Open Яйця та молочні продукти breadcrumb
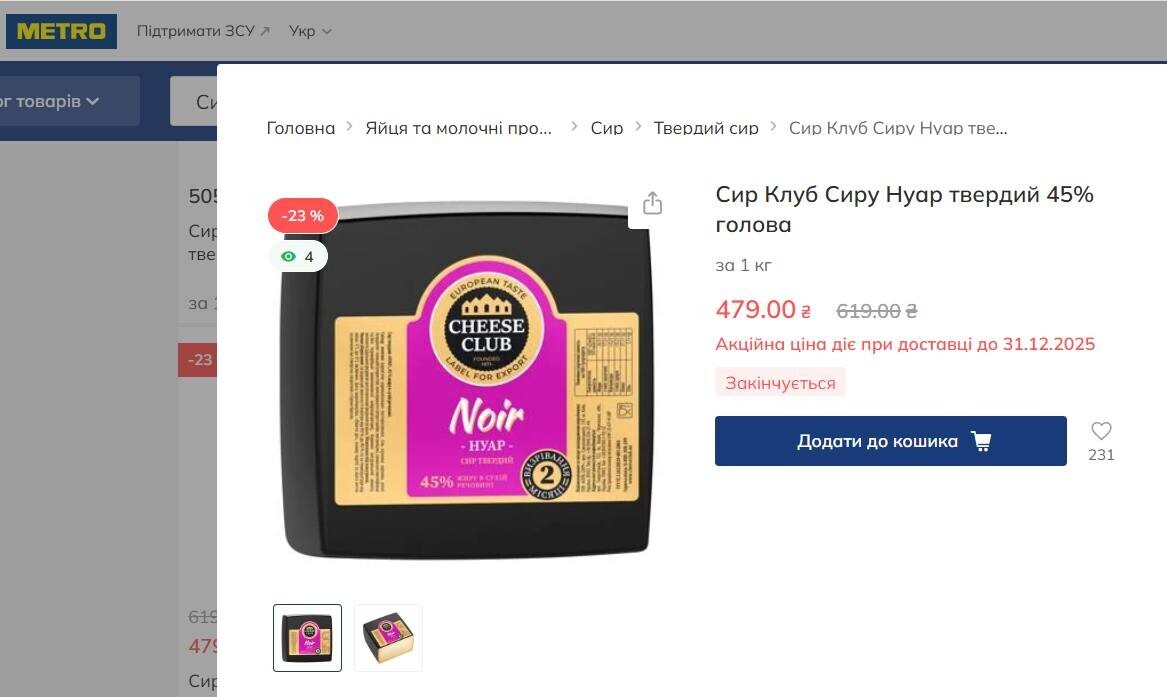 pos(458,128)
